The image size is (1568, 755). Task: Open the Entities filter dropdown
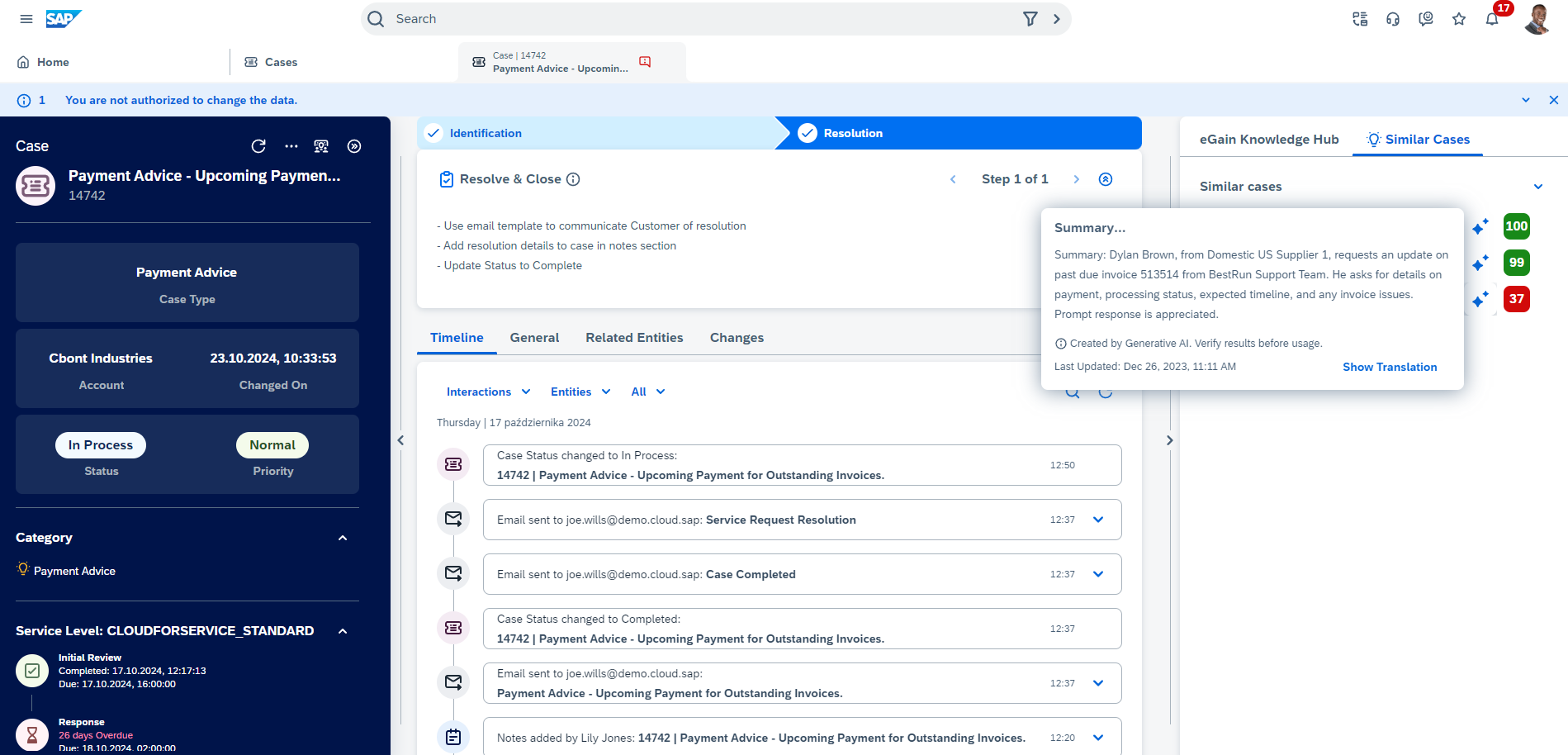(x=580, y=392)
